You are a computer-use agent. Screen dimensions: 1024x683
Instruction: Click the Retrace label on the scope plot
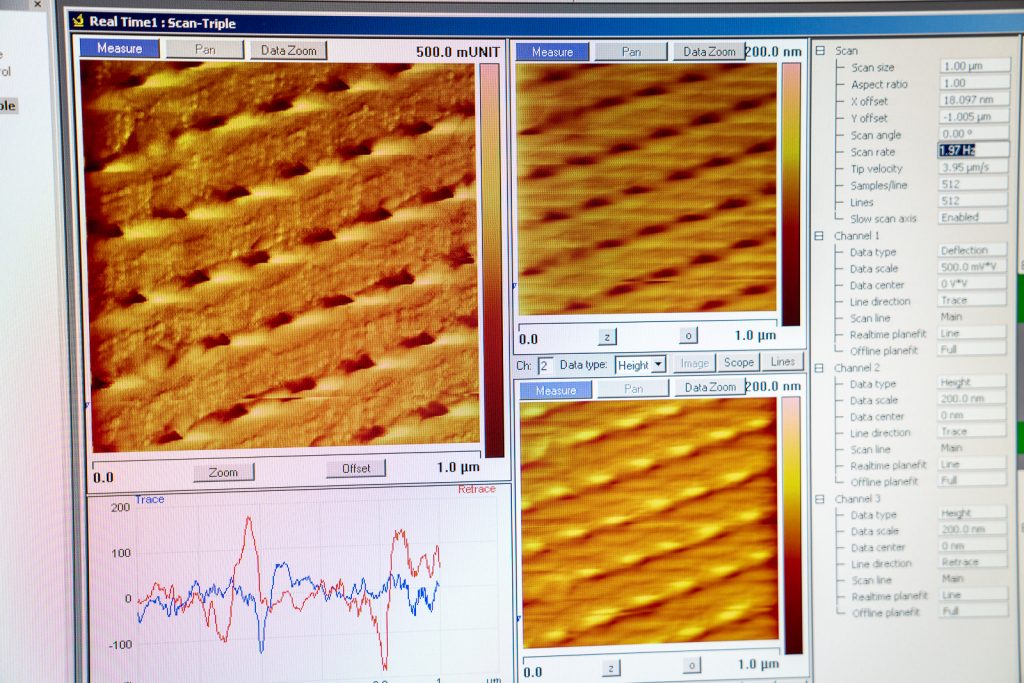coord(477,489)
